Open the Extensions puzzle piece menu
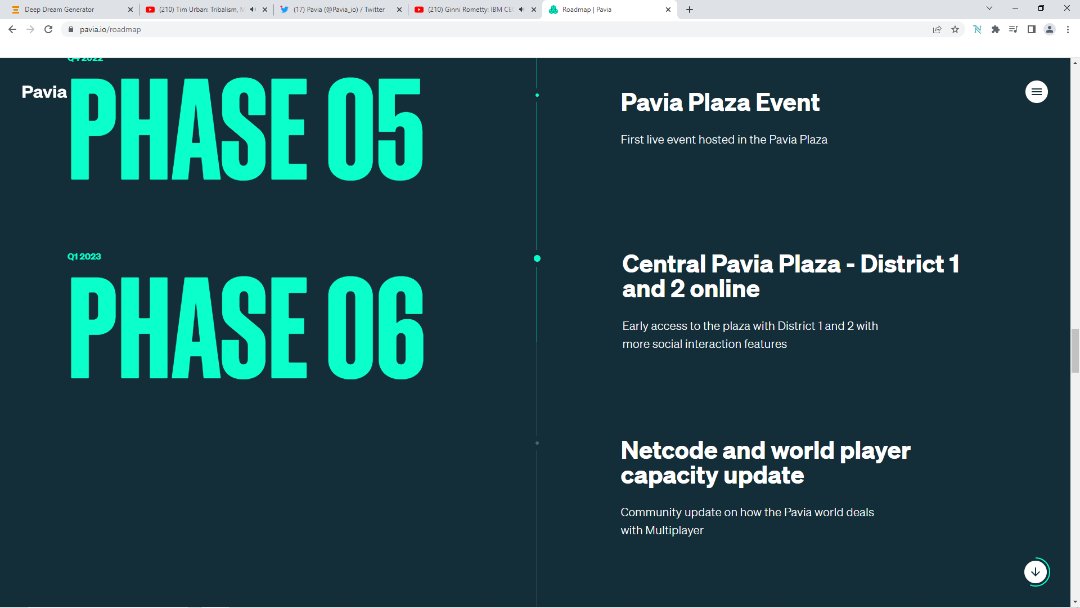The height and width of the screenshot is (608, 1080). coord(995,30)
